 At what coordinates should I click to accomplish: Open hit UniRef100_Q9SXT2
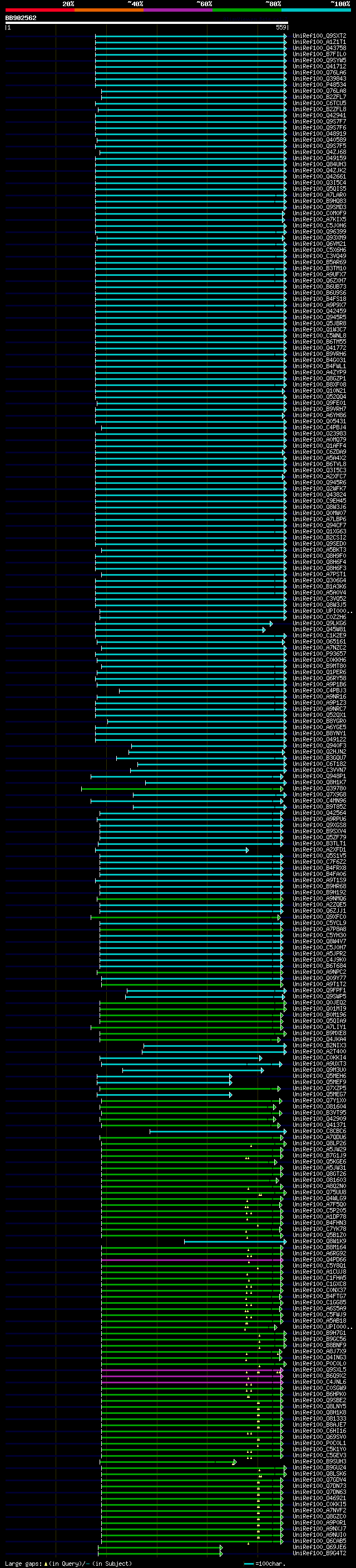tap(319, 36)
